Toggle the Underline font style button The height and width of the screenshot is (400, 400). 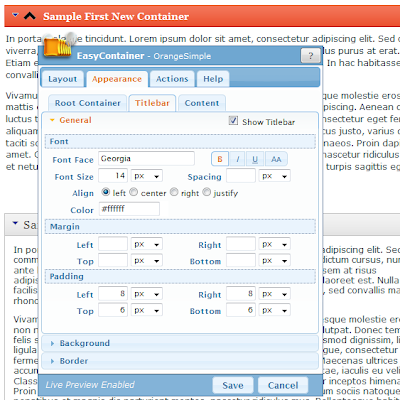coord(255,159)
